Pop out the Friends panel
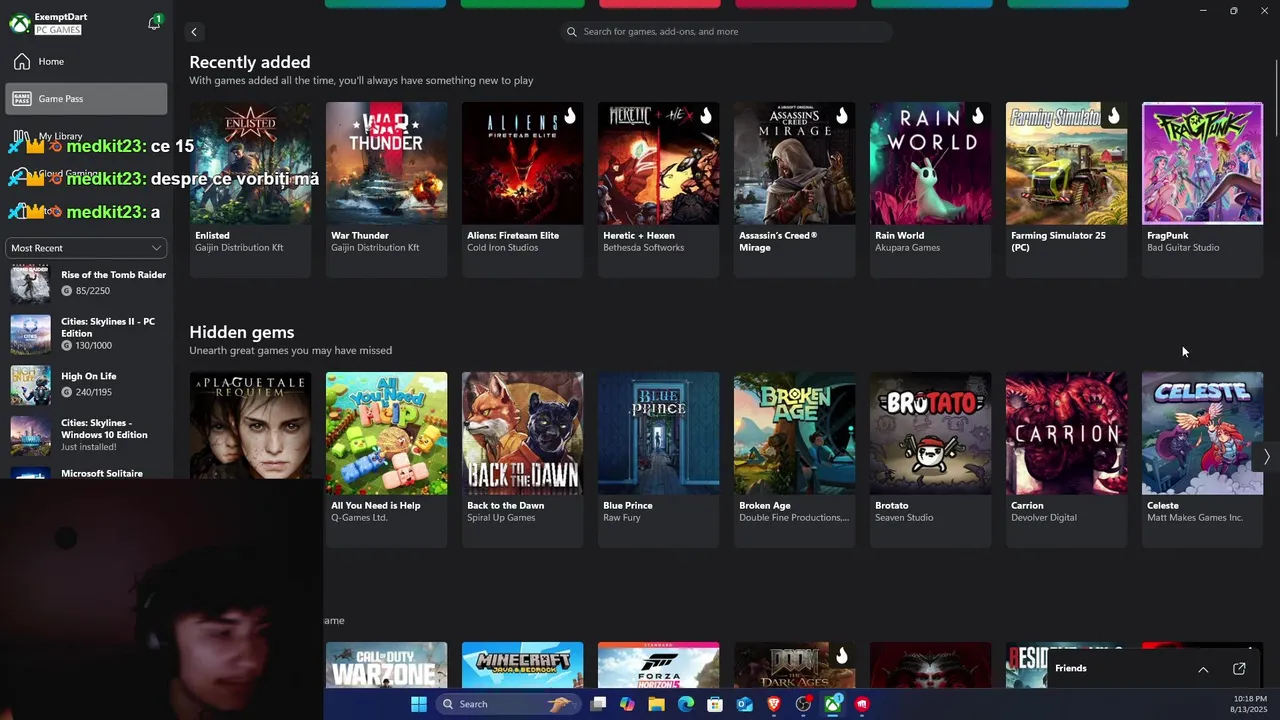Screen dimensions: 1280x720 pyautogui.click(x=1239, y=669)
